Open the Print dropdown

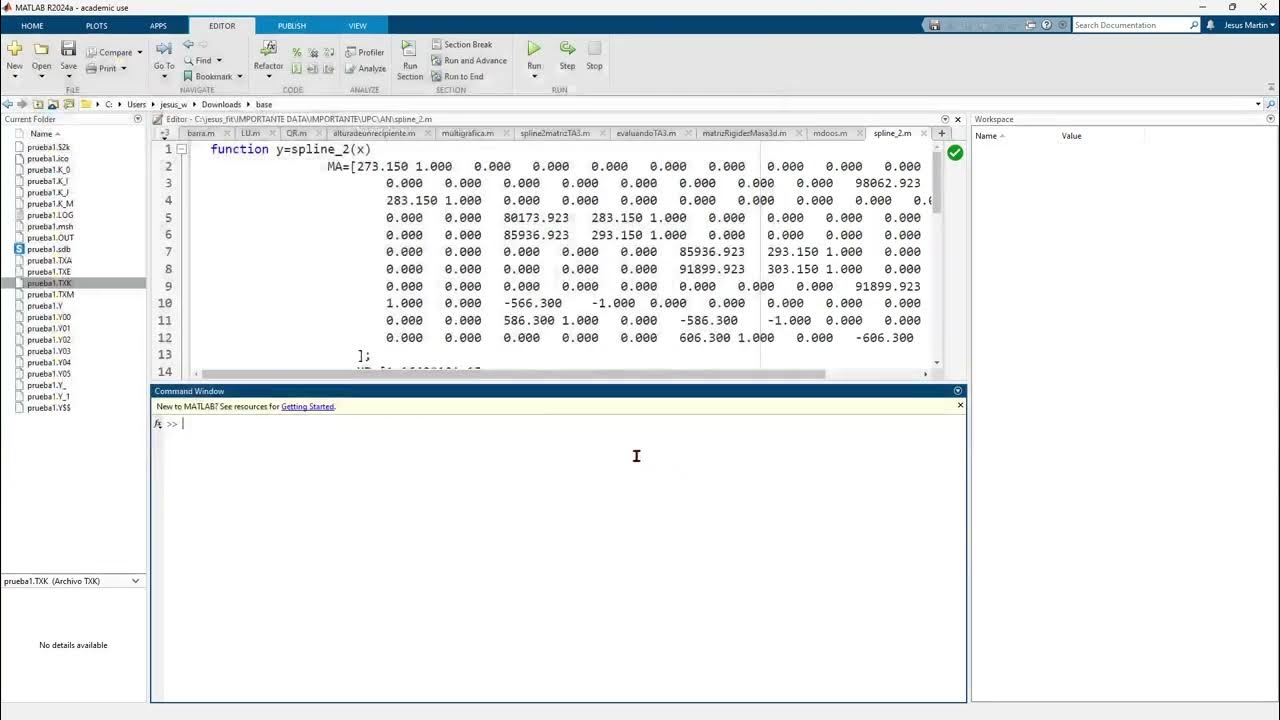point(123,69)
